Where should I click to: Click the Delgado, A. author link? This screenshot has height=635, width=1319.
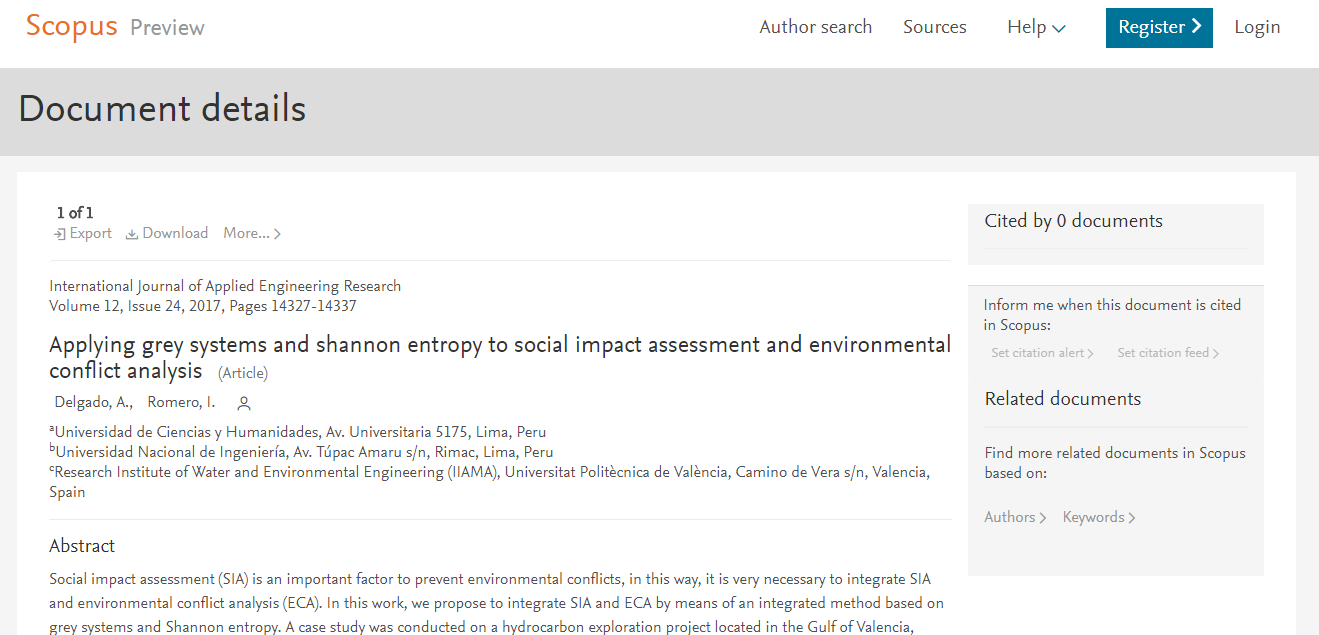tap(93, 403)
